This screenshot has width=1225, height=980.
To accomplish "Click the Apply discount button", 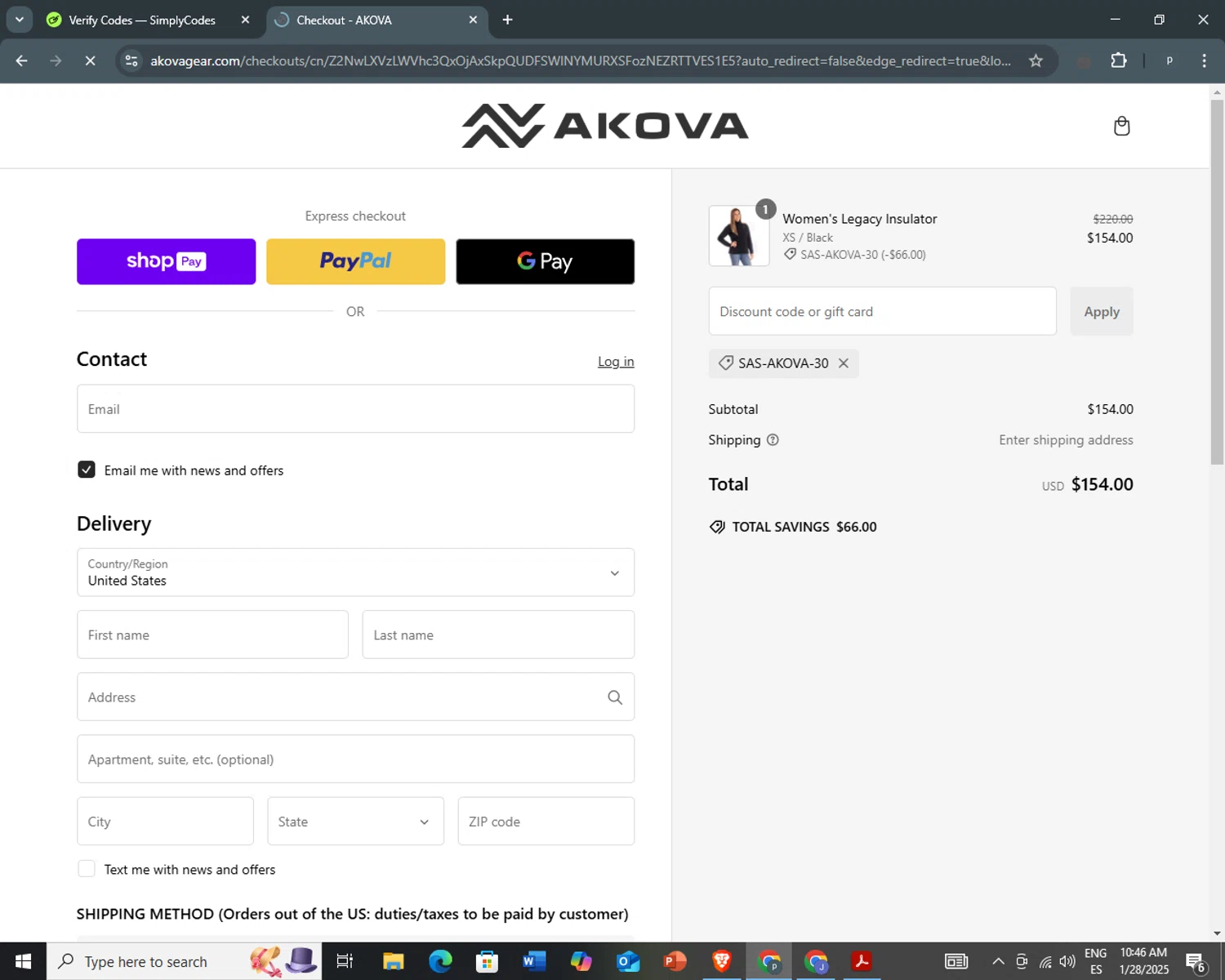I will 1101,311.
